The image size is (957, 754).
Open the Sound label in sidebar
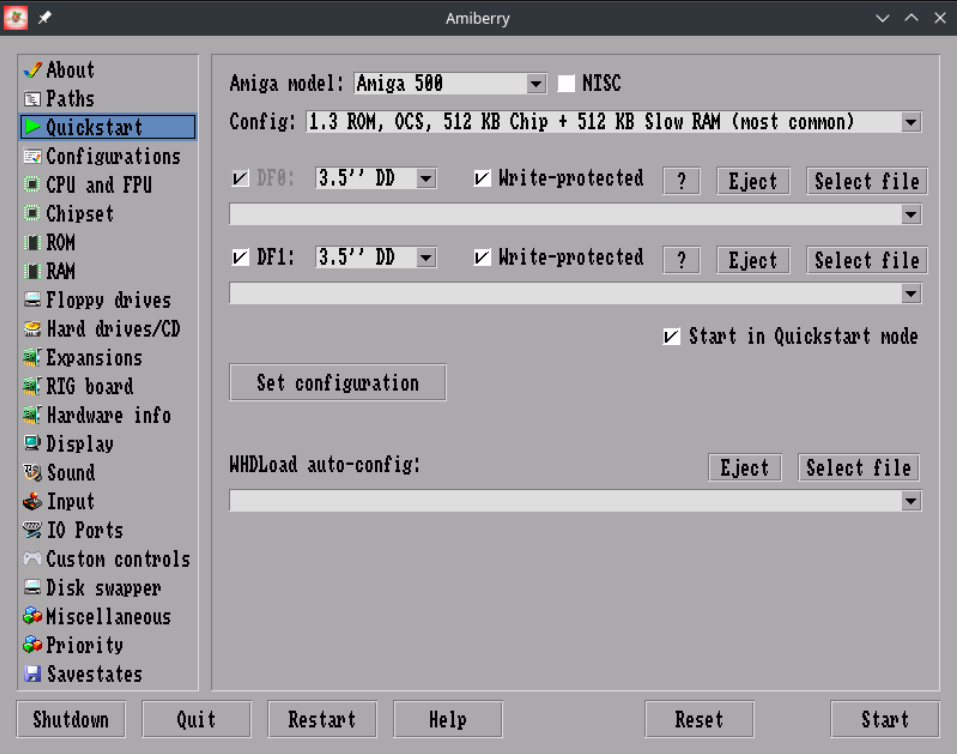click(x=71, y=473)
